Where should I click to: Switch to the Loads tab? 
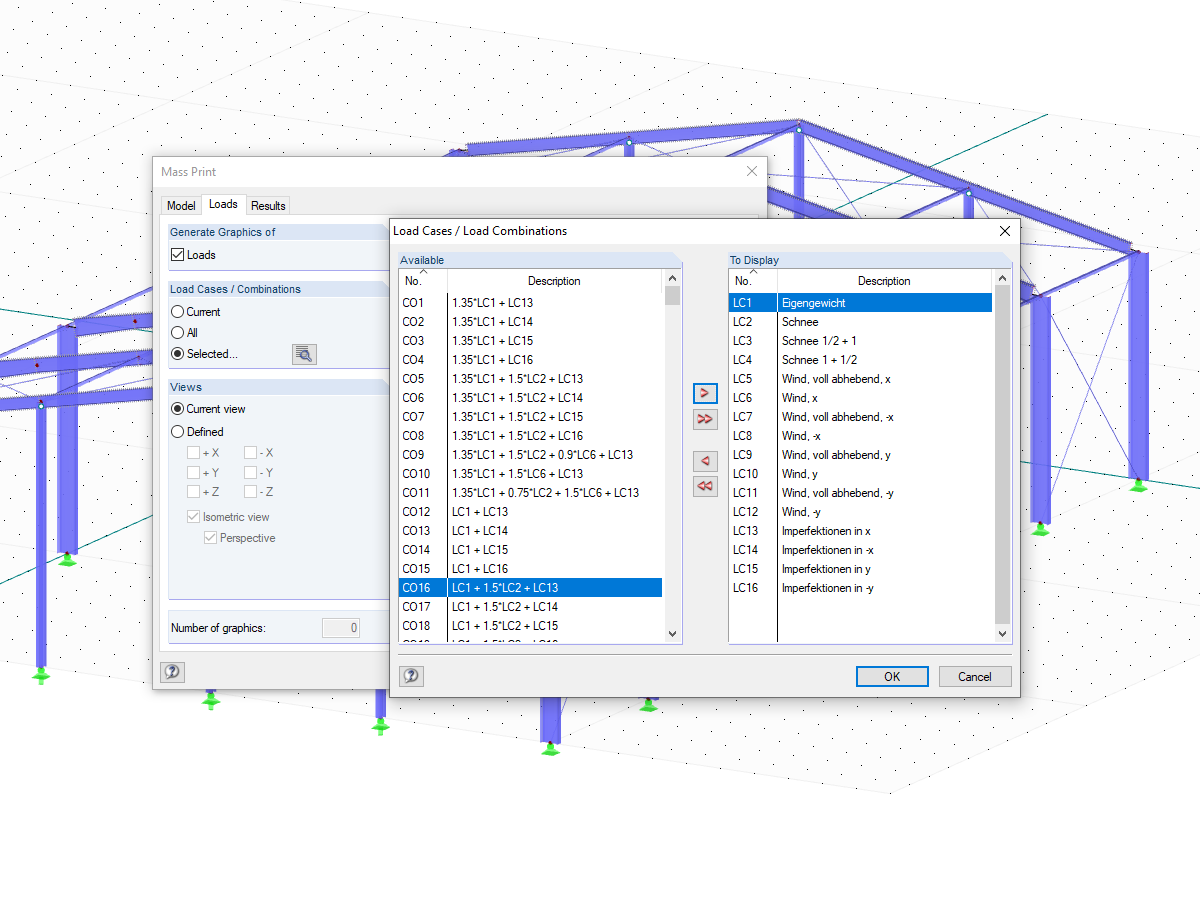point(223,204)
